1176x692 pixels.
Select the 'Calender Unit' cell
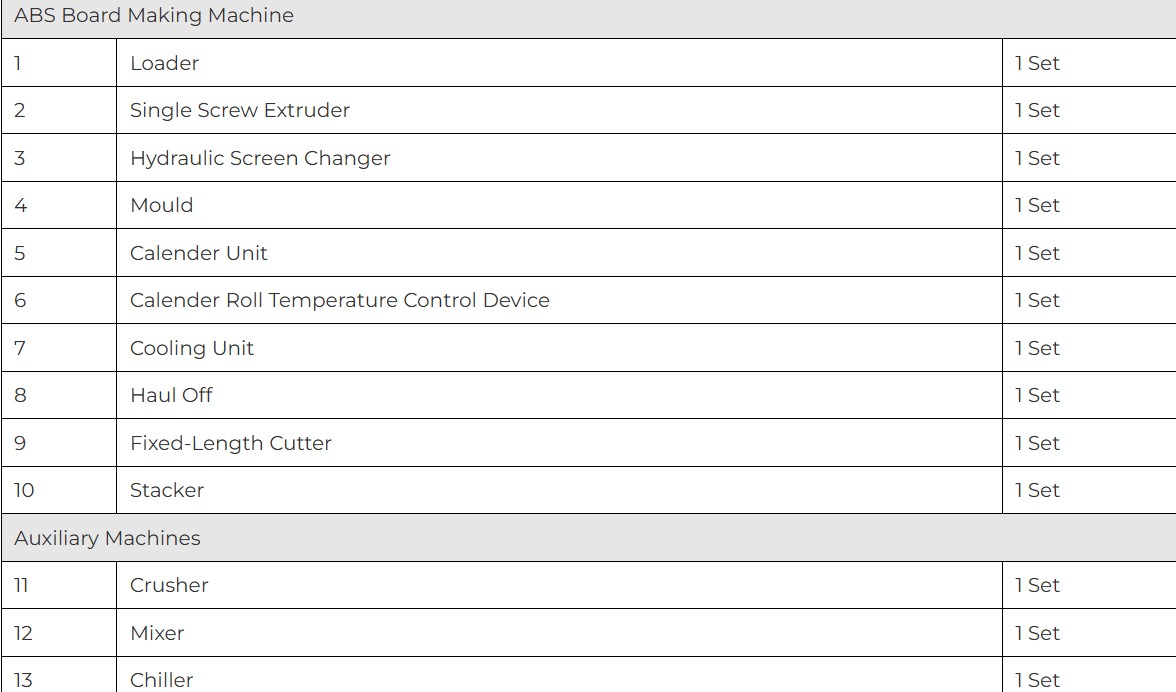[199, 253]
